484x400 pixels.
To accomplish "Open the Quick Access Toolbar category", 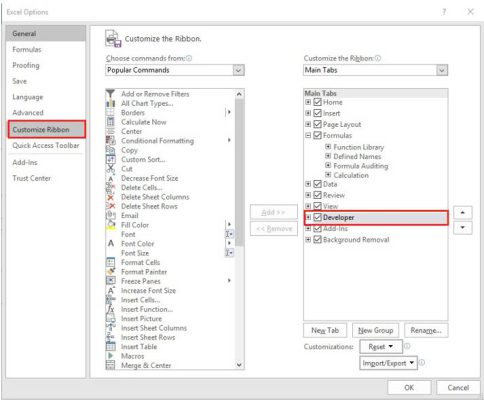I will click(46, 145).
